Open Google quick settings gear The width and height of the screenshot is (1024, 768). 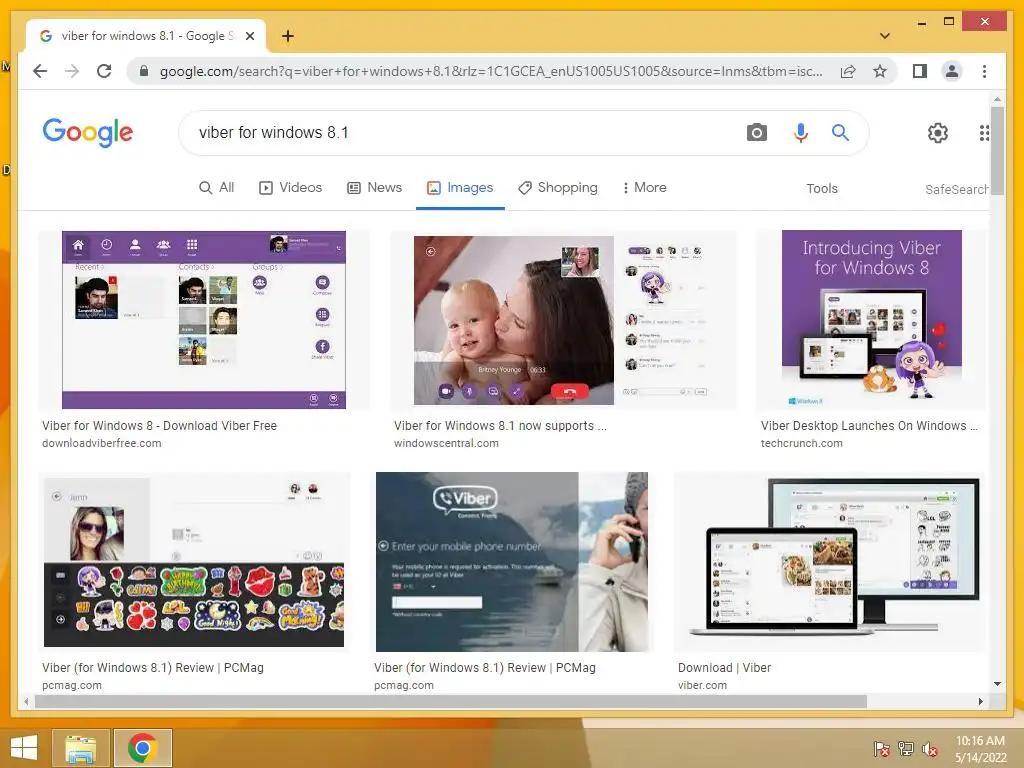point(938,133)
